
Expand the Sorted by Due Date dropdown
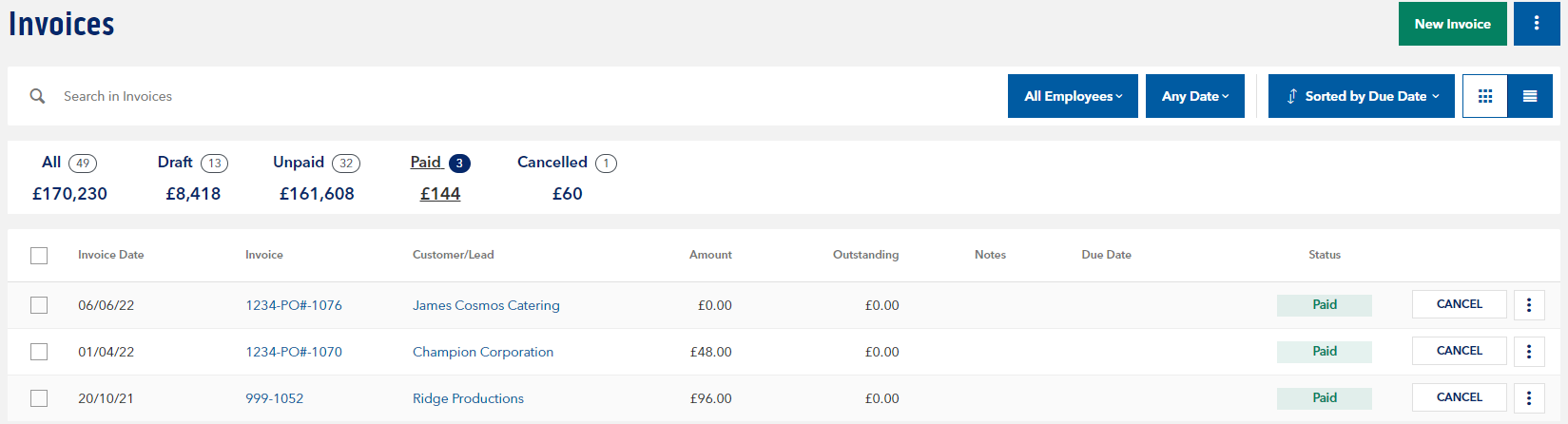click(1361, 96)
